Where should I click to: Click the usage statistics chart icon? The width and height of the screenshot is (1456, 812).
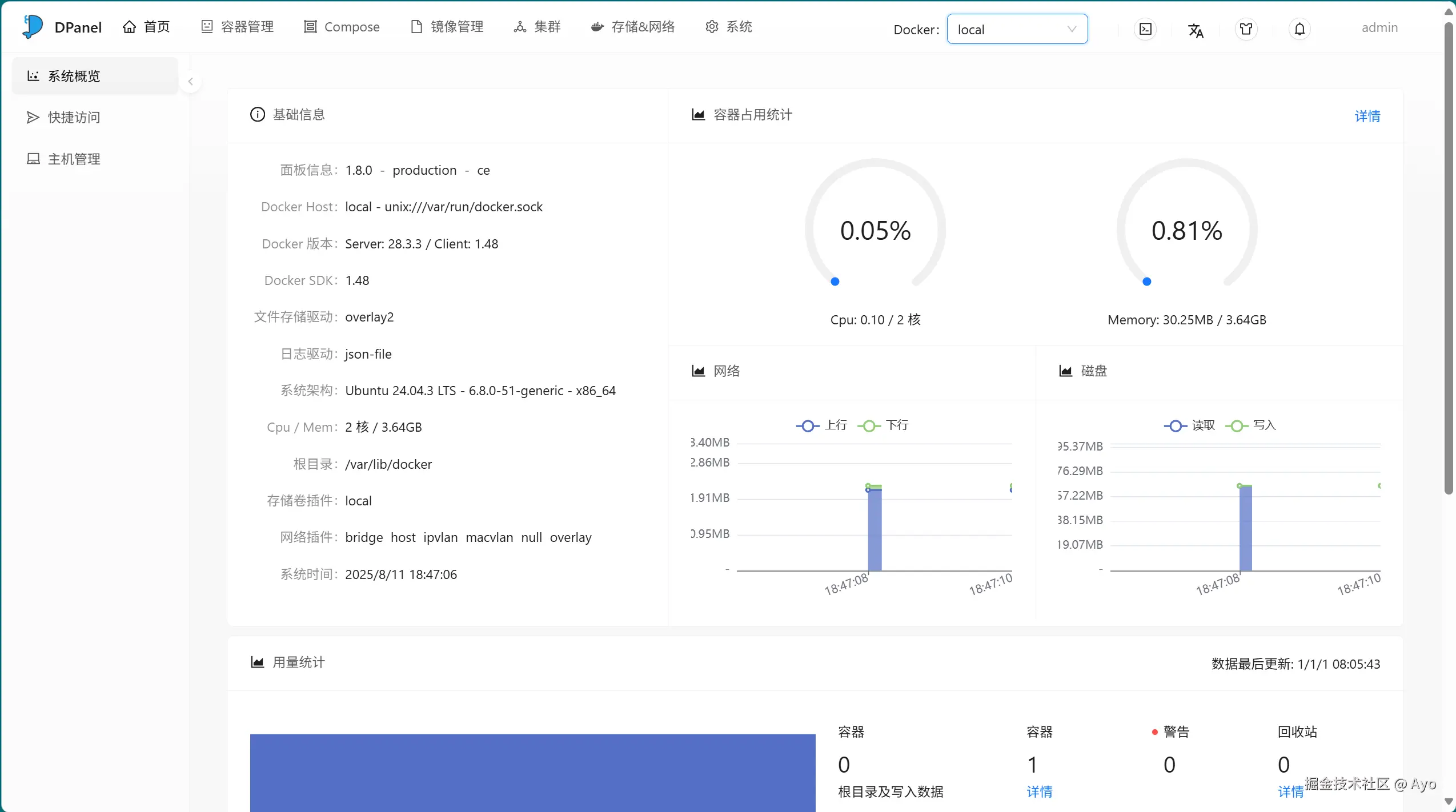point(258,662)
